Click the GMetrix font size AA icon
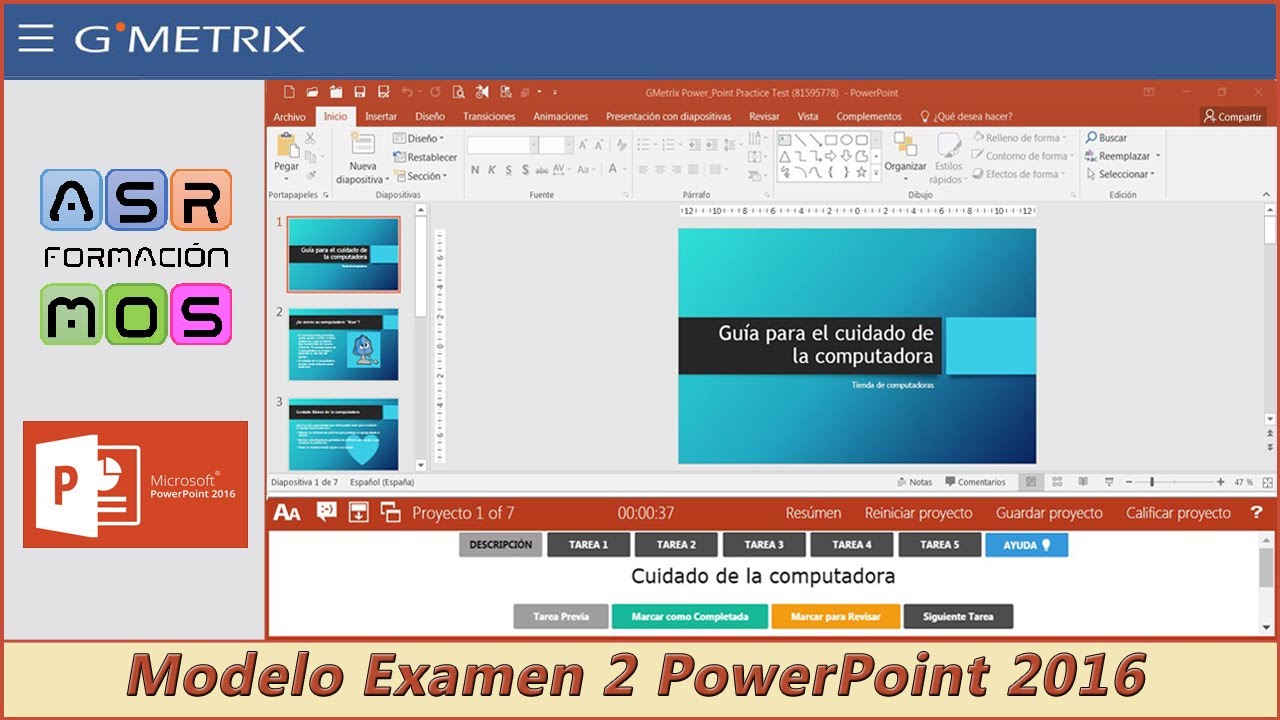Image resolution: width=1280 pixels, height=720 pixels. tap(287, 513)
